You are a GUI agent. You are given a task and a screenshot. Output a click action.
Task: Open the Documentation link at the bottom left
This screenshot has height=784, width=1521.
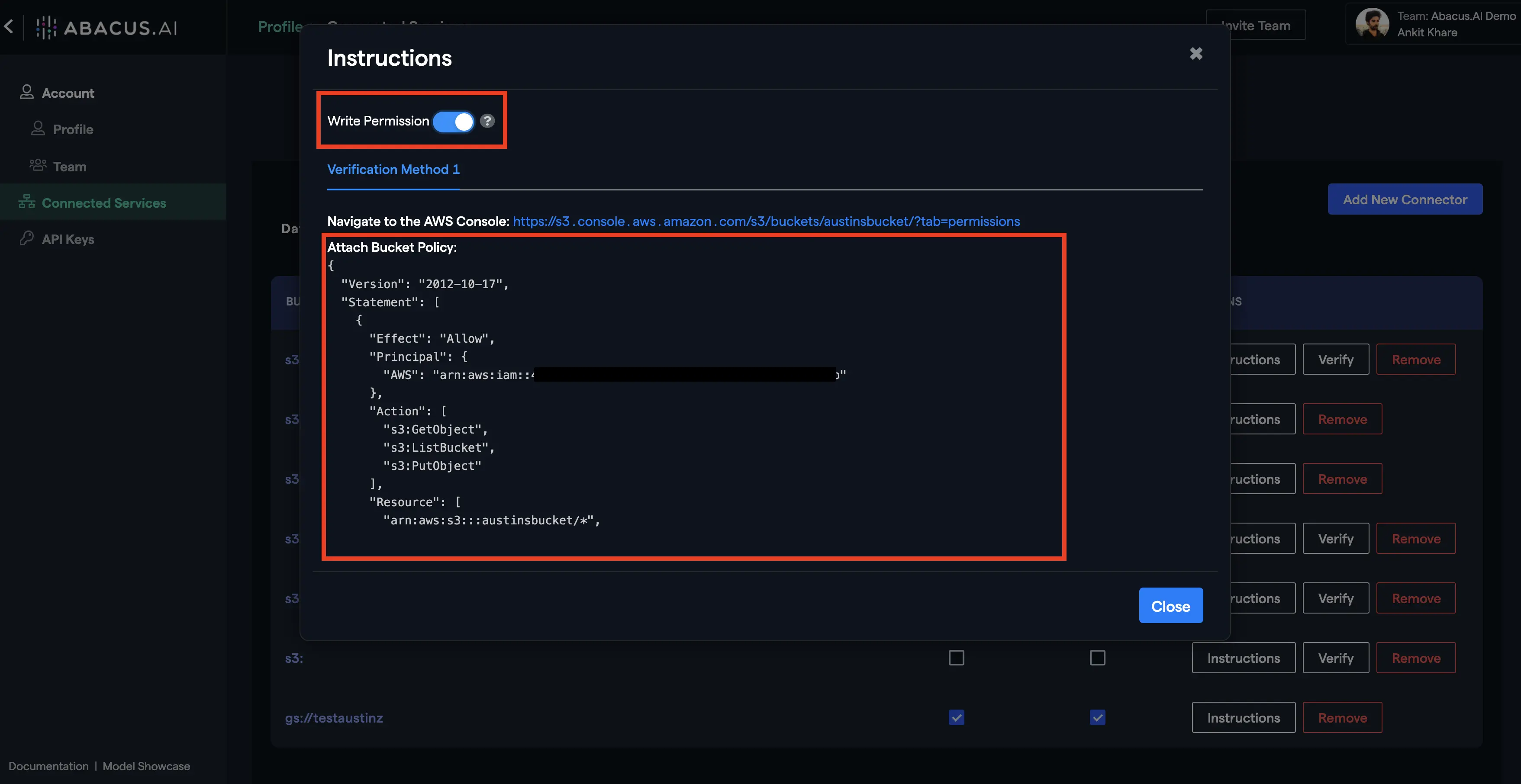click(x=48, y=766)
